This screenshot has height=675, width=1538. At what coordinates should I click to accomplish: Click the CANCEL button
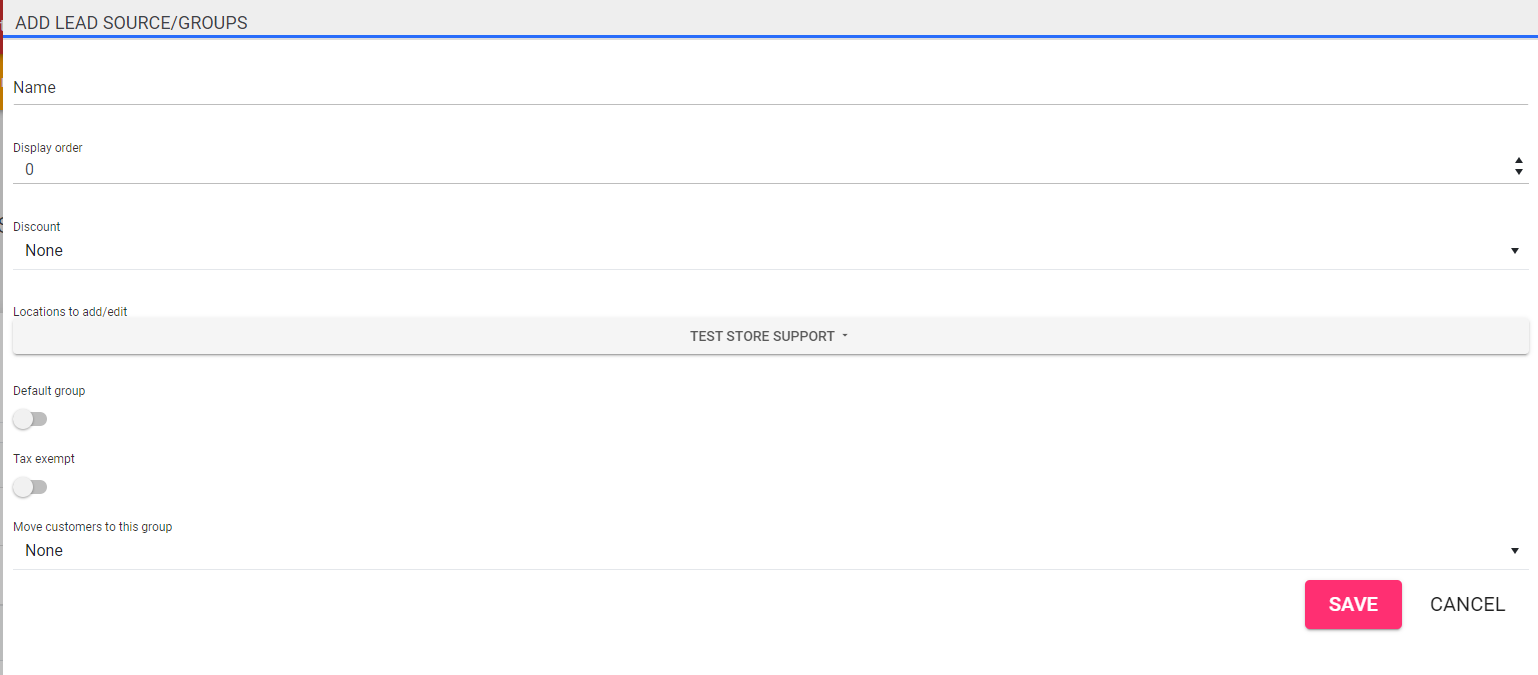click(x=1467, y=604)
